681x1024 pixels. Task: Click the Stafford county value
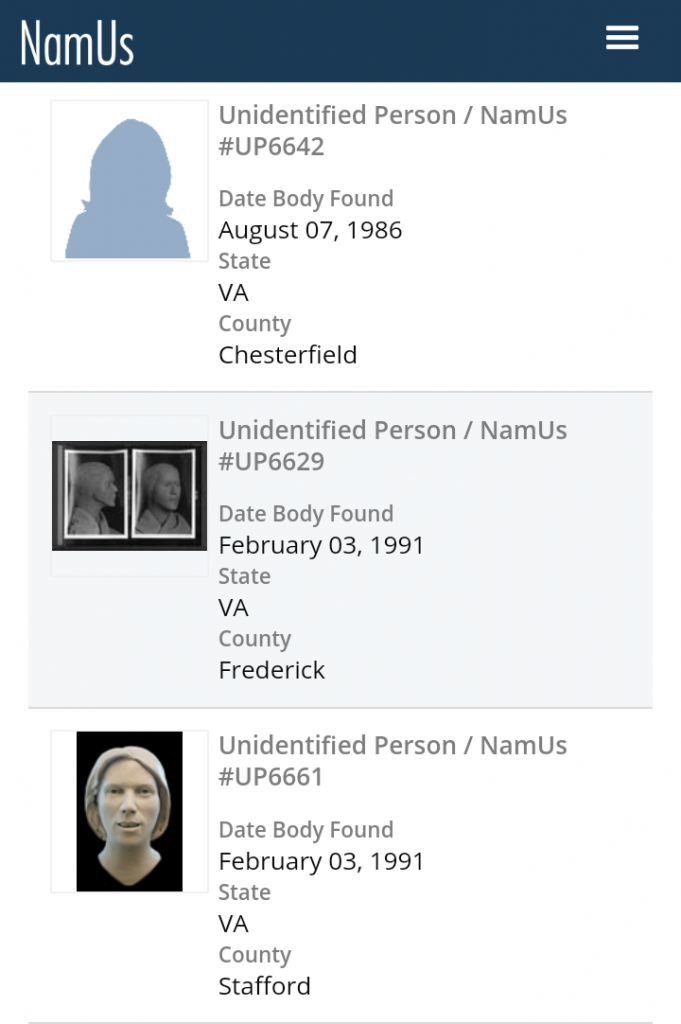tap(264, 986)
